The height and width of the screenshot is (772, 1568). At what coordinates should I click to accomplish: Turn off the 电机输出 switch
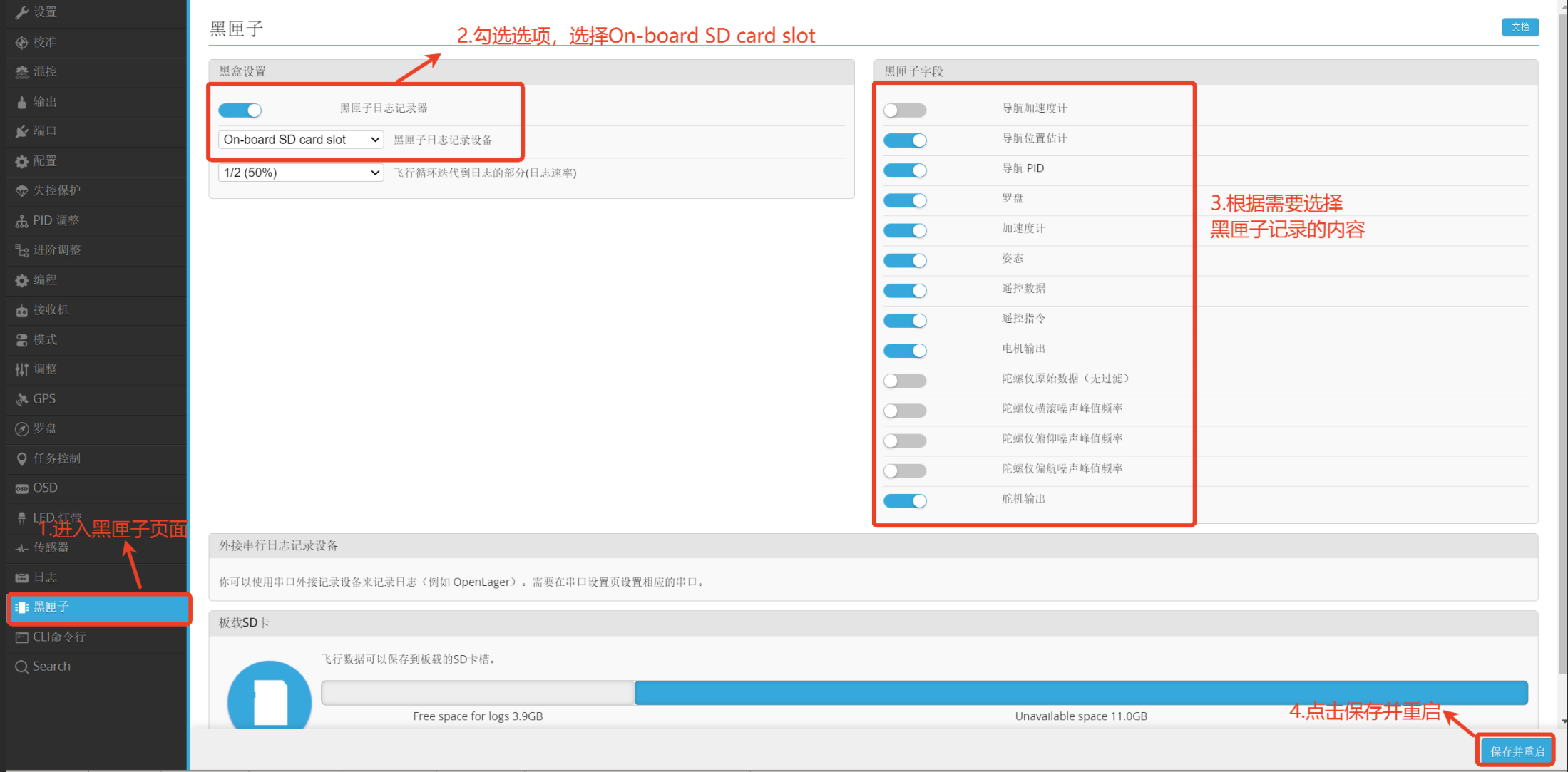(x=905, y=351)
